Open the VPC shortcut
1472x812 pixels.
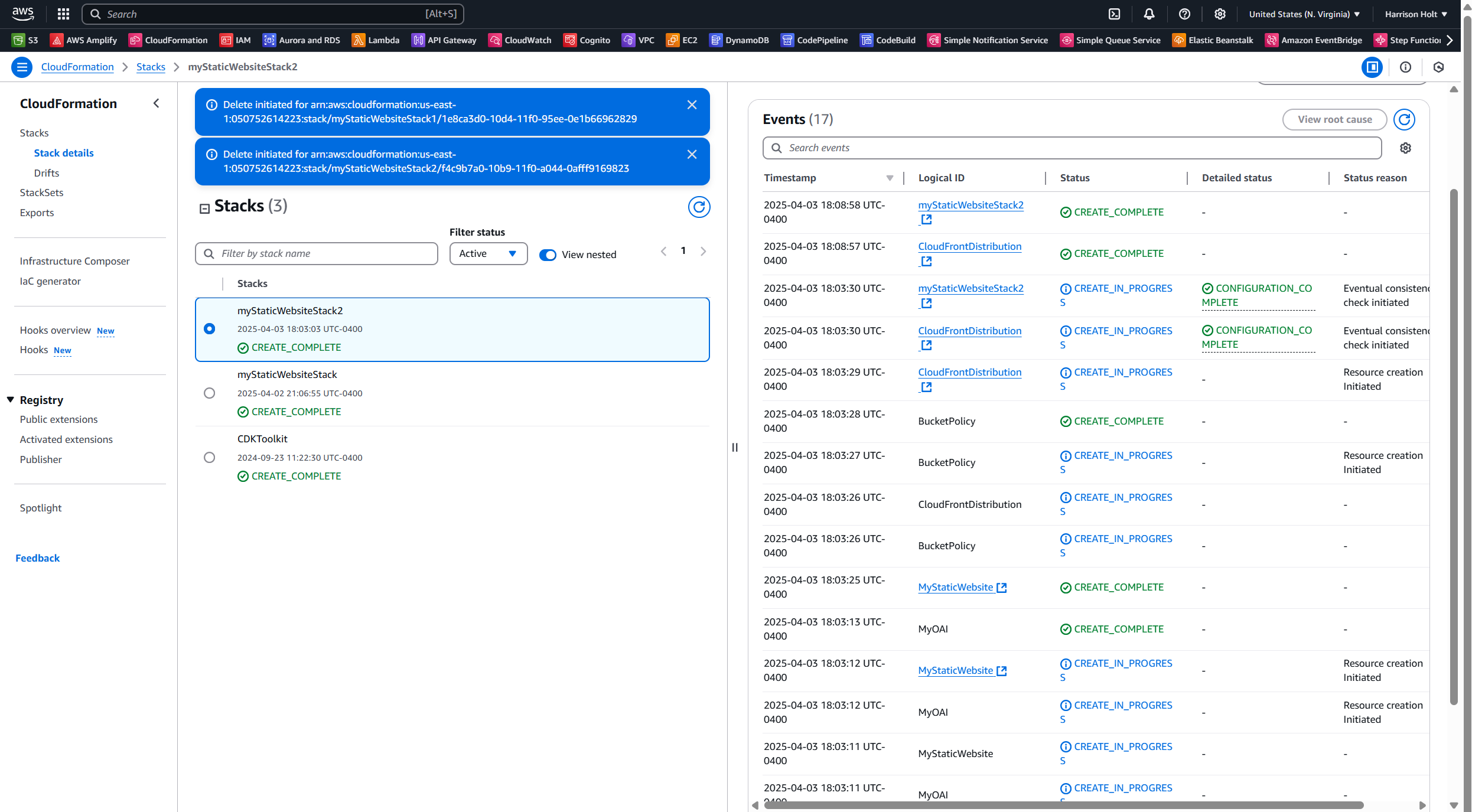(639, 40)
